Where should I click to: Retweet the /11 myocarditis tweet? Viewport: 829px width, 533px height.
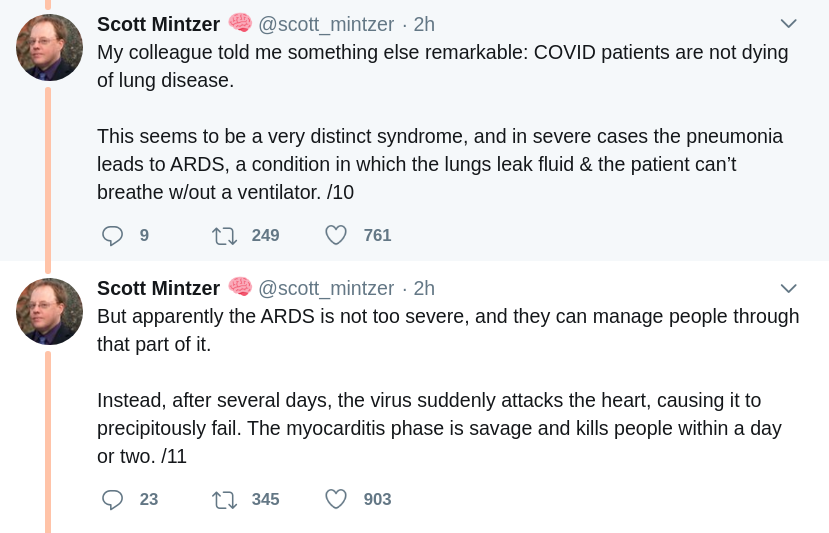(x=224, y=499)
